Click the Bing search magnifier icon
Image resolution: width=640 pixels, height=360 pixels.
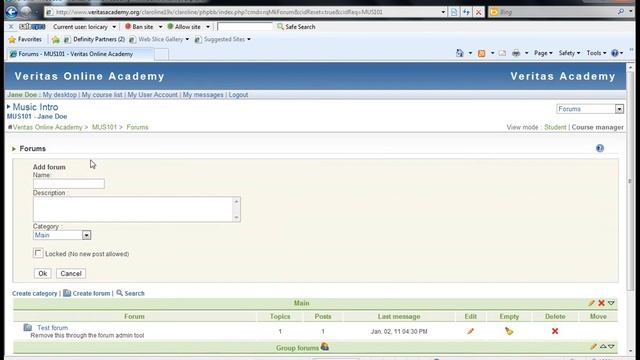coord(620,12)
